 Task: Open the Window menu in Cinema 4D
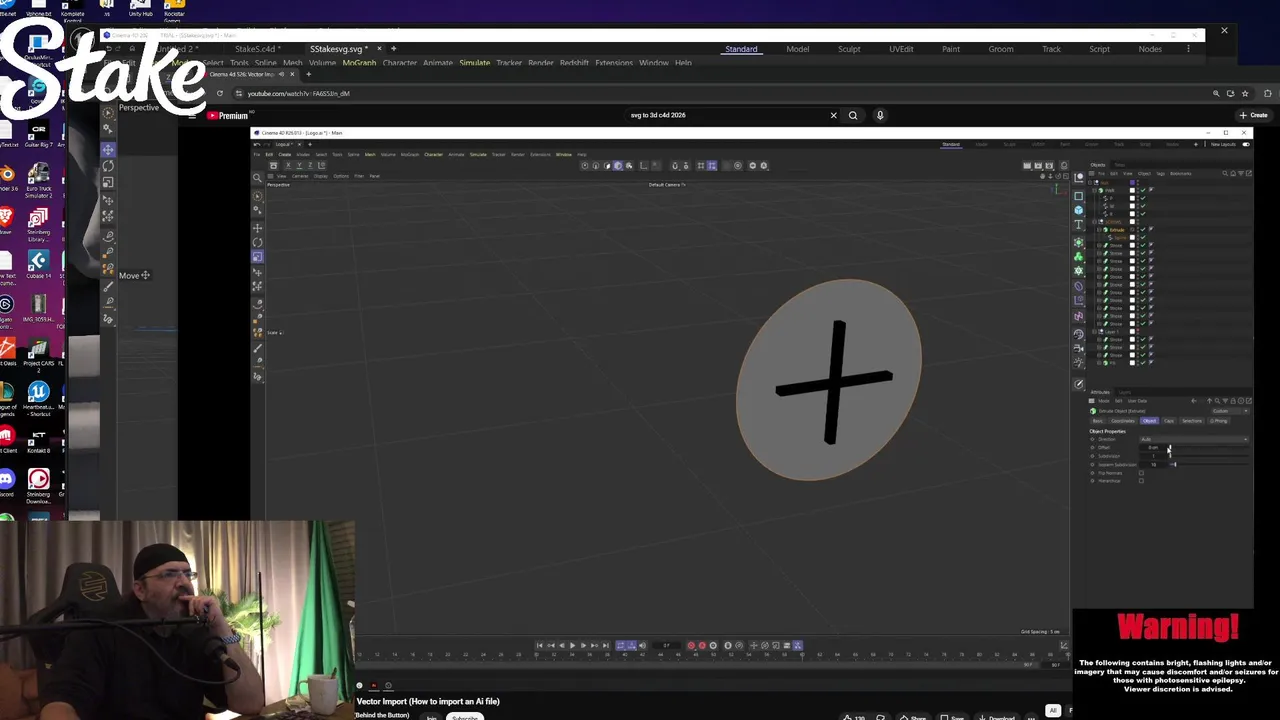coord(654,63)
